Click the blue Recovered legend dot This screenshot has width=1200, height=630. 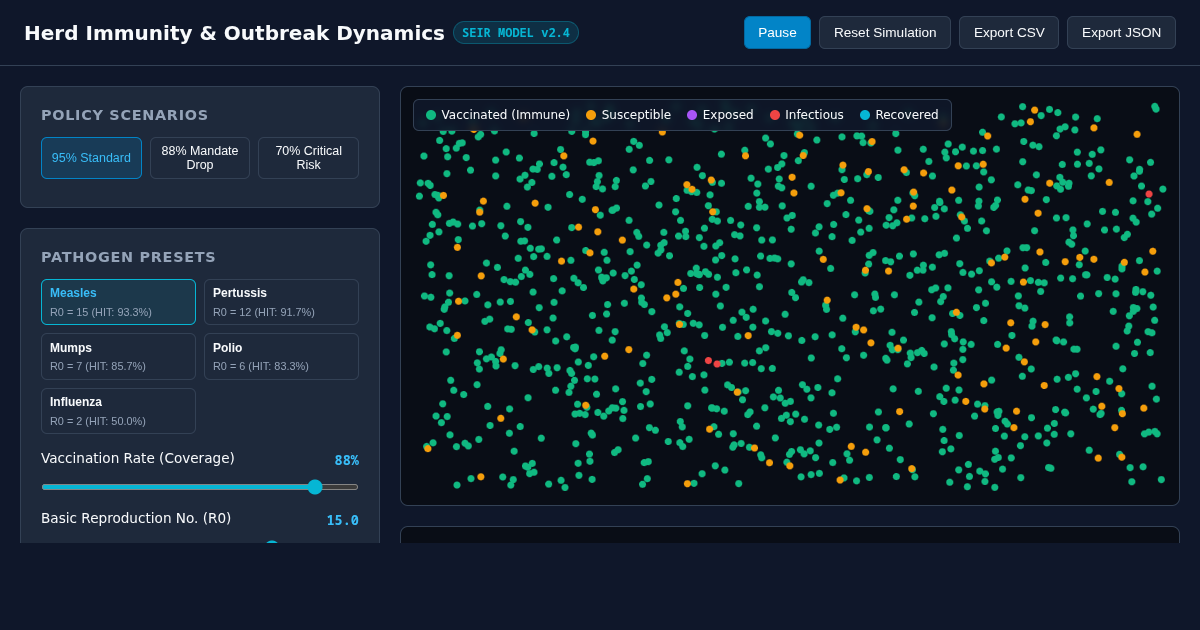865,115
